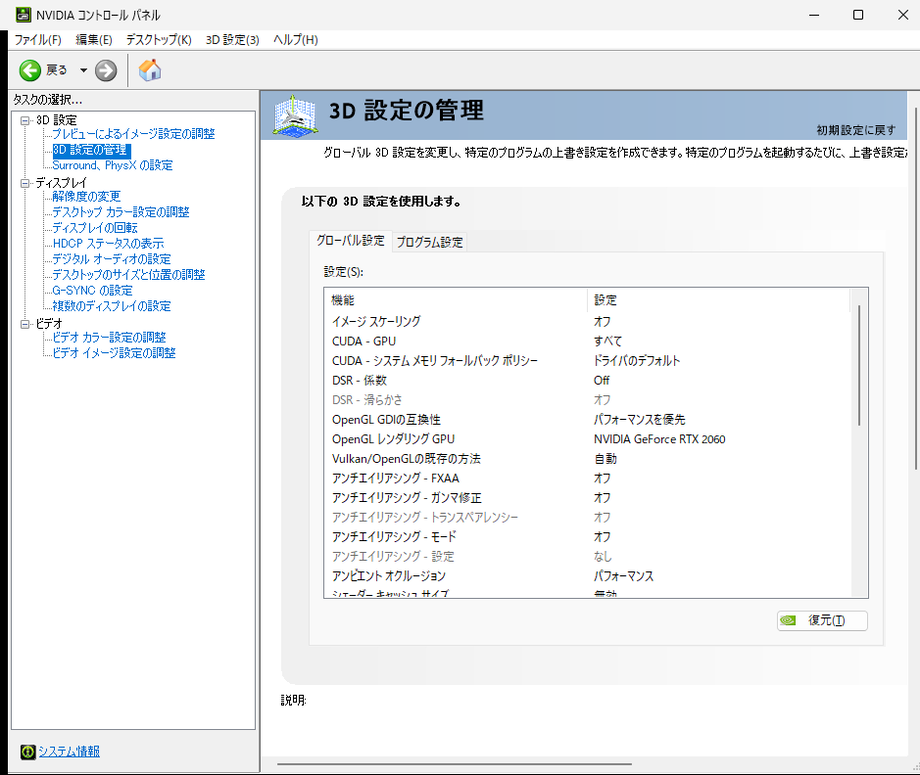Select the DSR - 係数 row

(x=587, y=380)
